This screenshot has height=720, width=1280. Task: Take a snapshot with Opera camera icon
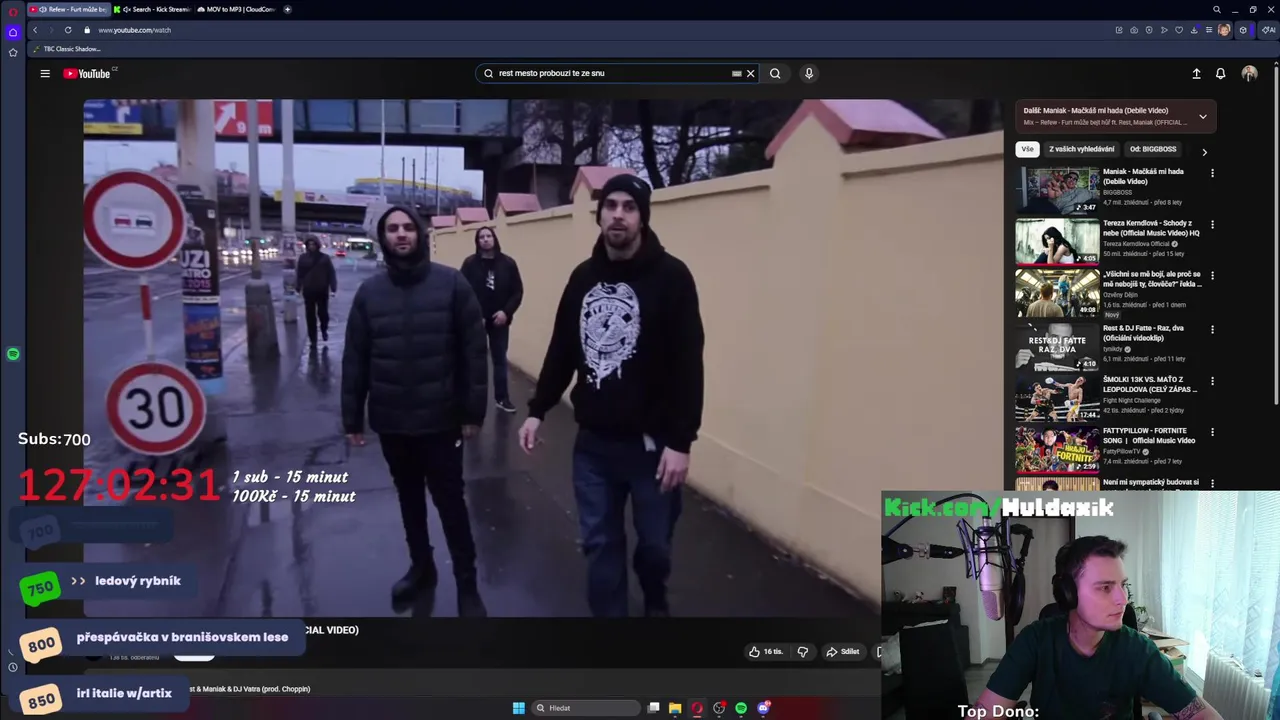(x=1134, y=30)
